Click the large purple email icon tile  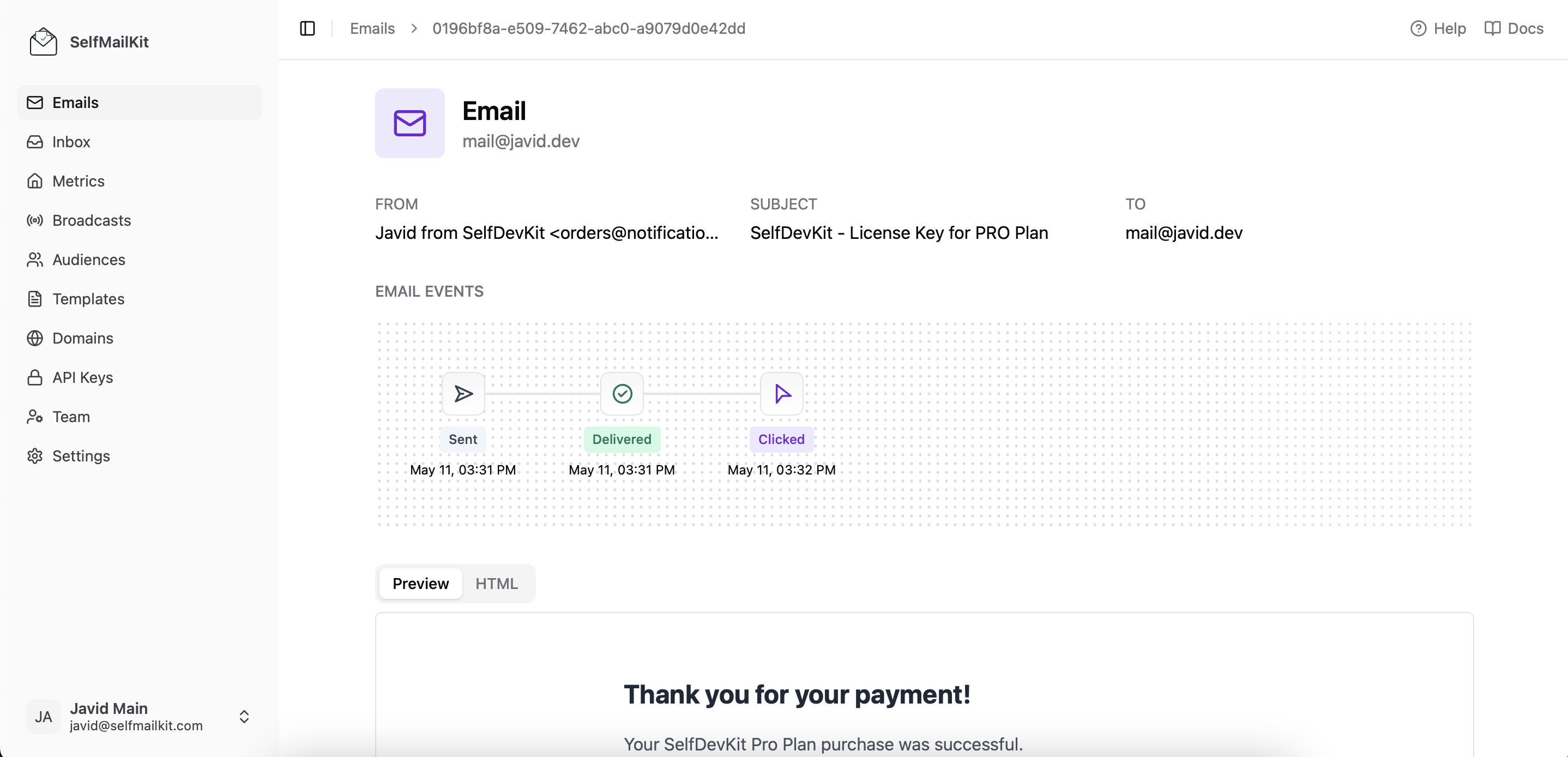pos(409,124)
